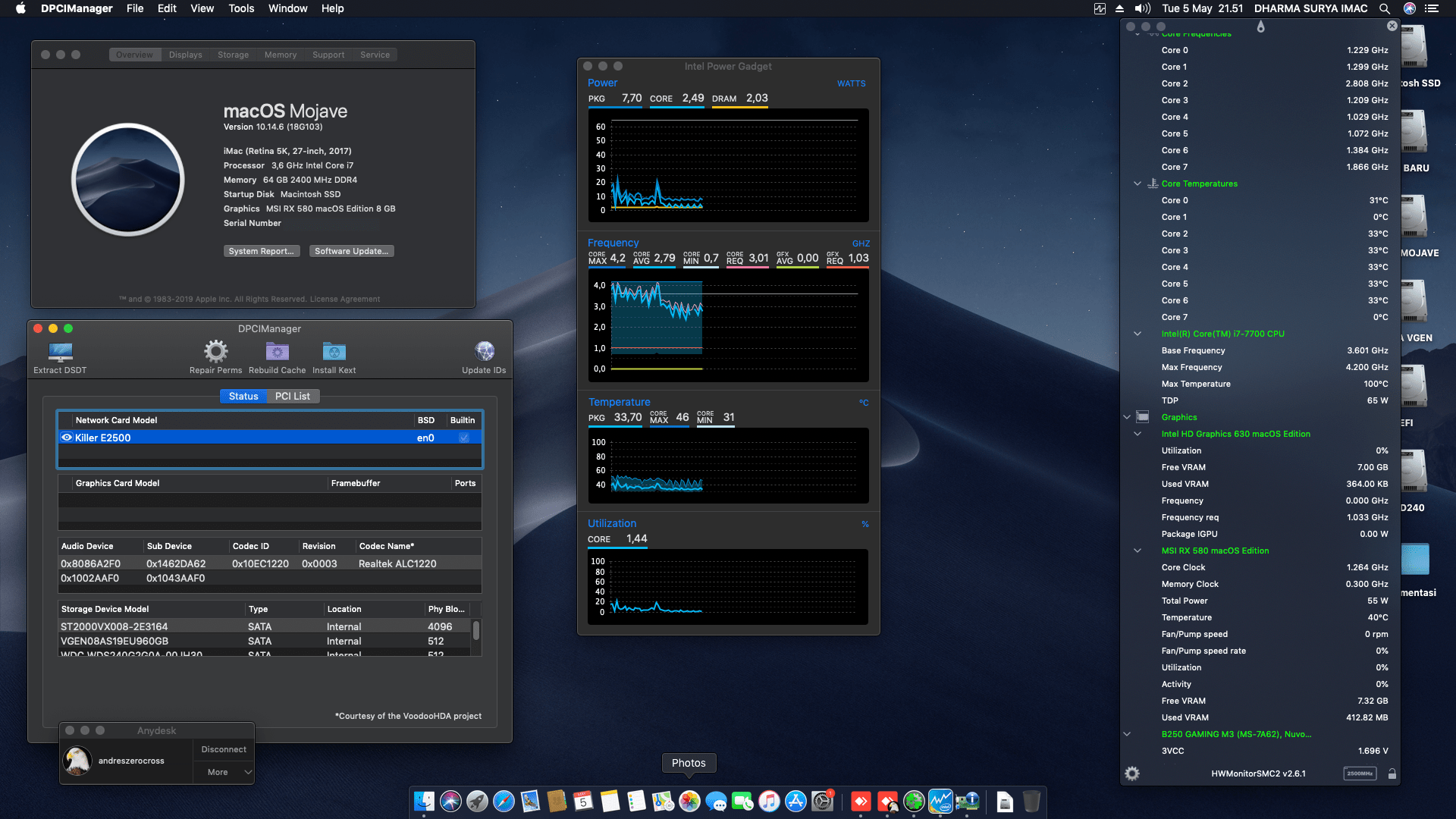Switch to the PCI List tab
Viewport: 1456px width, 819px height.
(x=293, y=396)
